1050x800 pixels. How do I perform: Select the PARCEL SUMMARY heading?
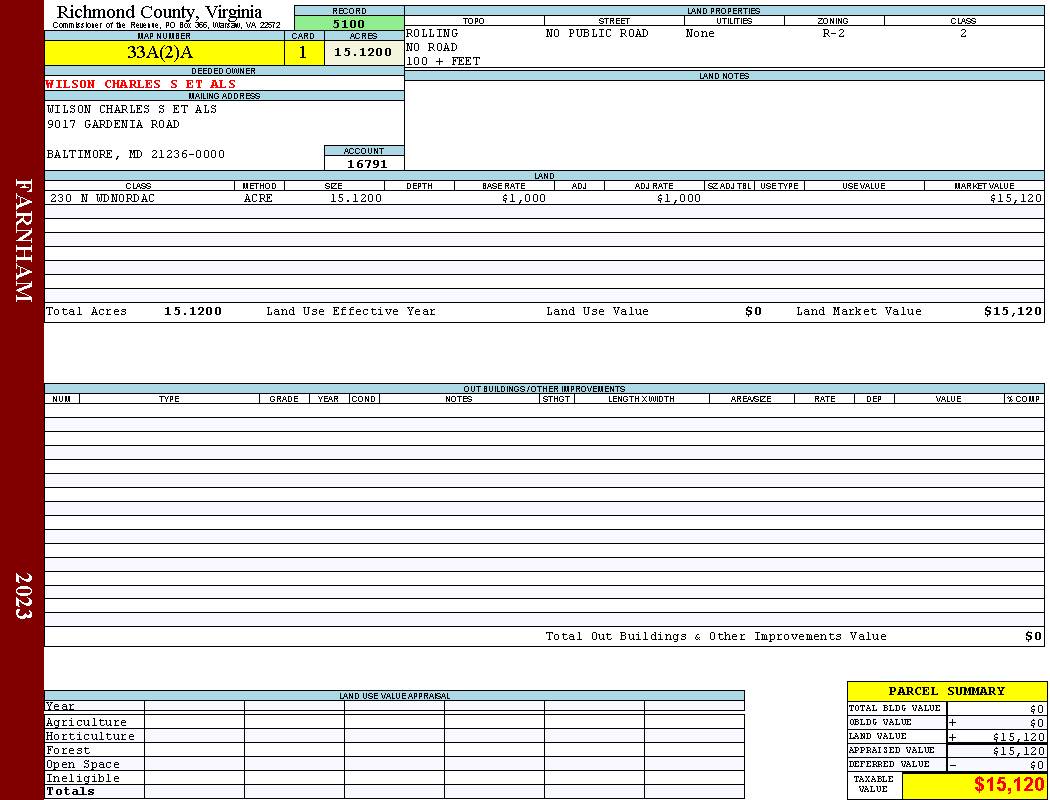point(946,691)
